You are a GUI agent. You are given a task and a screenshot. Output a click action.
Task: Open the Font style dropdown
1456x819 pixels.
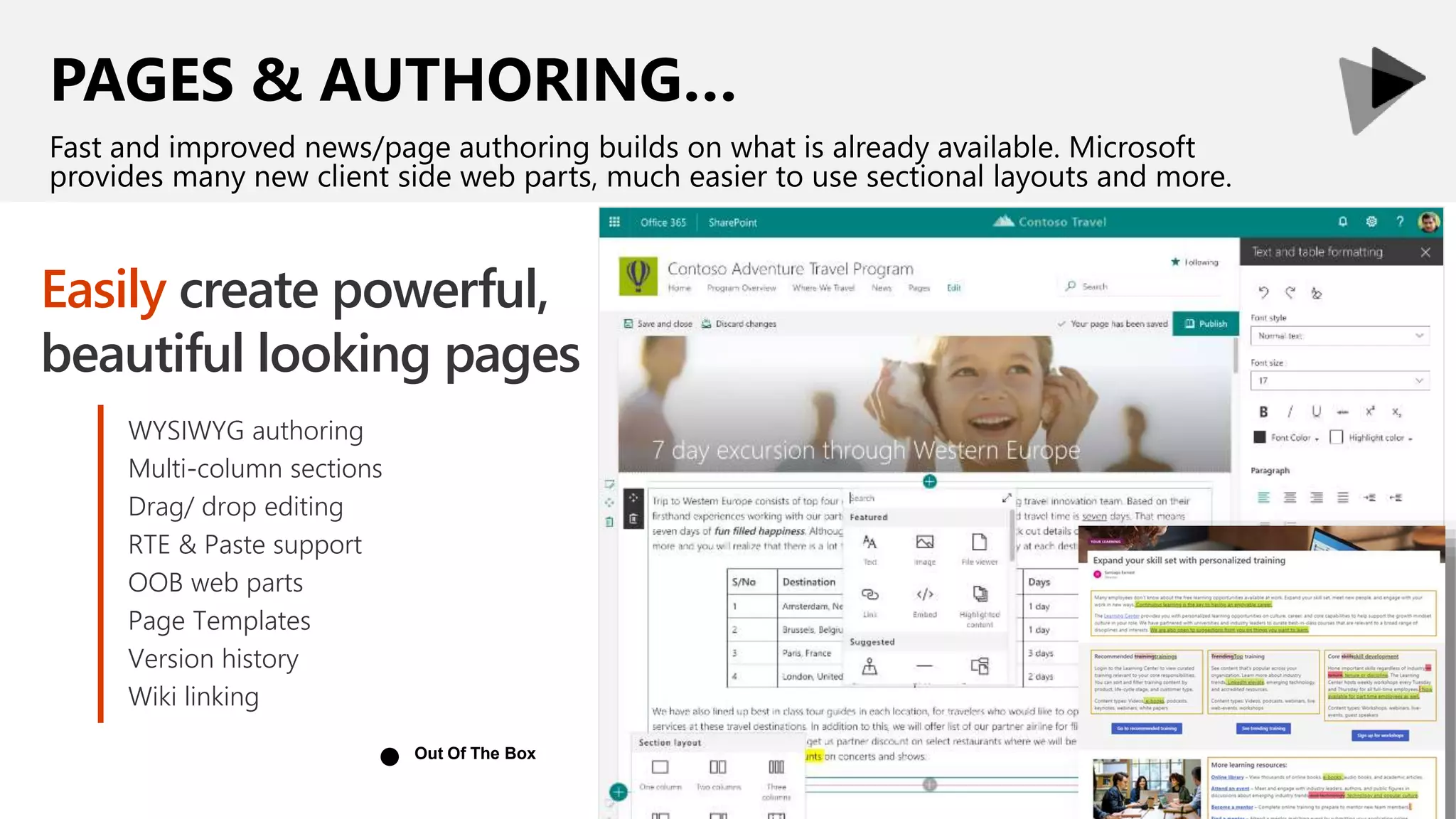[x=1340, y=336]
